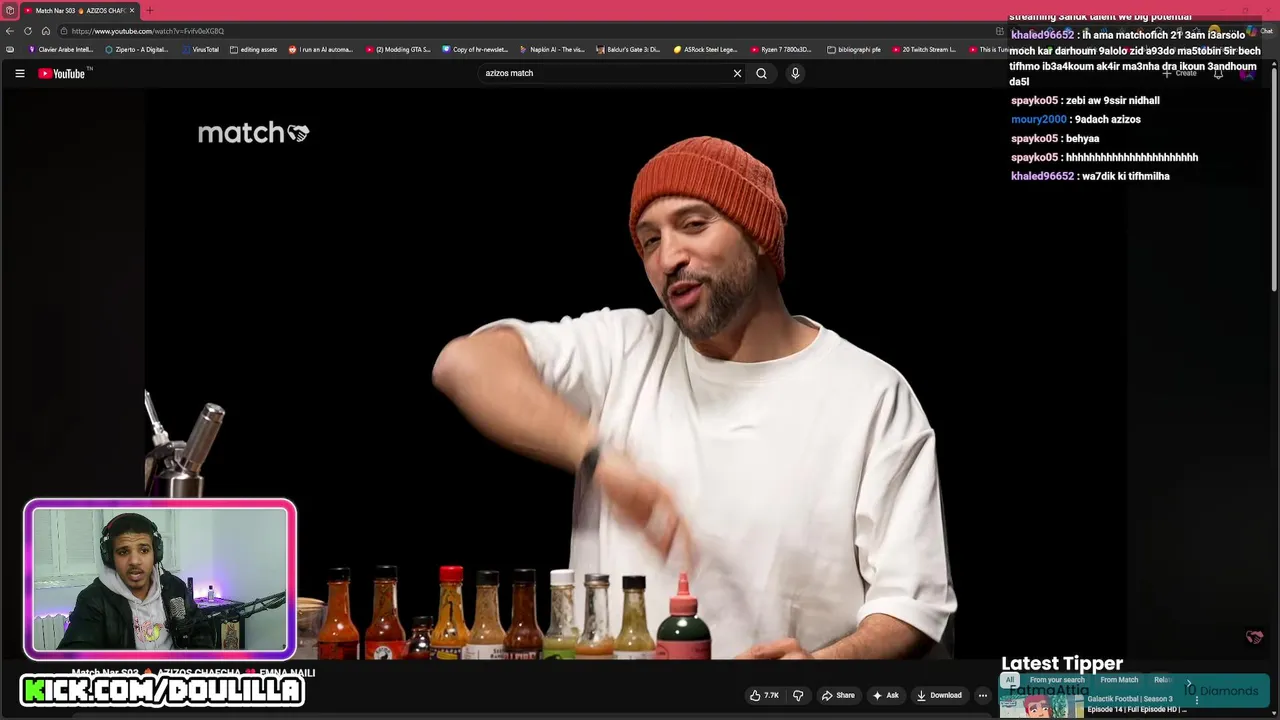
Task: Click the YouTube search input field
Action: (x=605, y=73)
